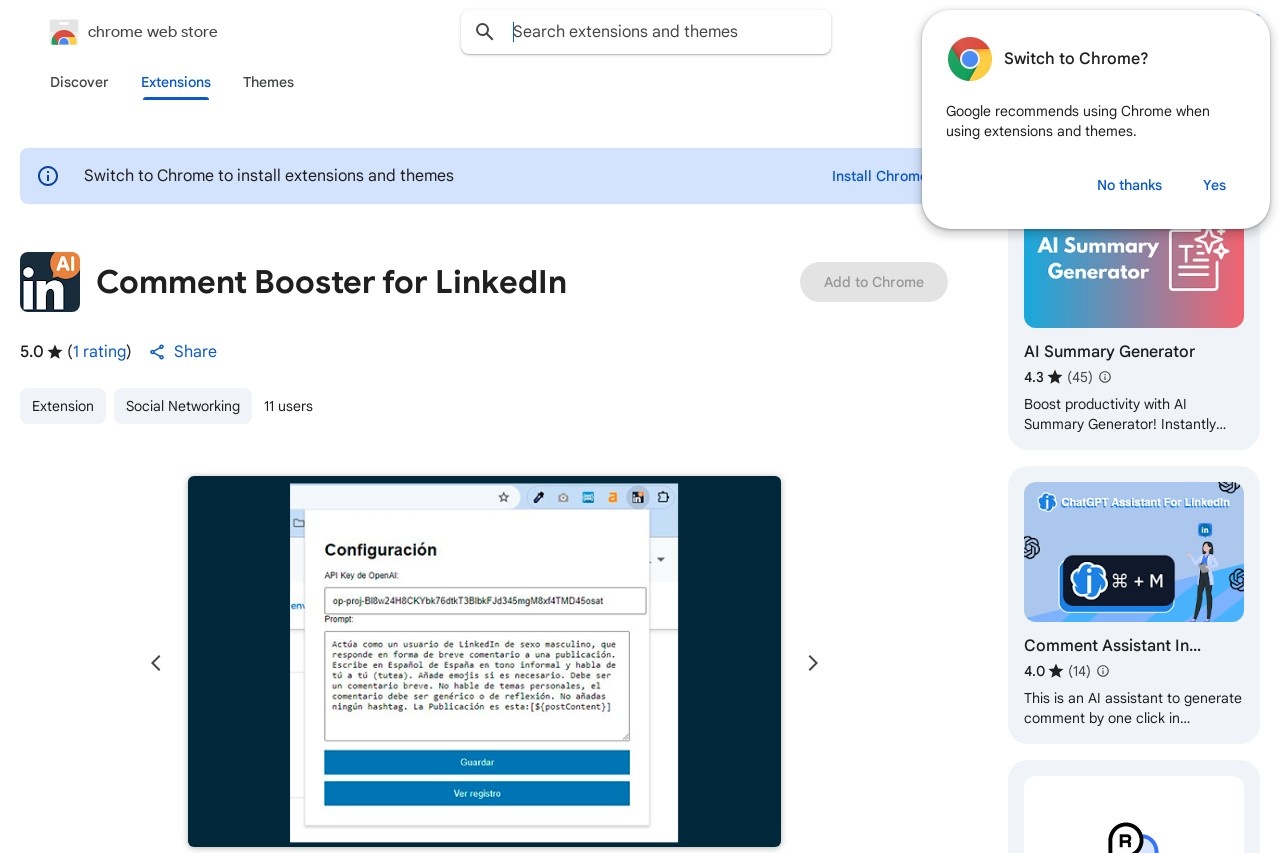The image size is (1280, 853).
Task: Select the Extension tag chip
Action: [x=63, y=406]
